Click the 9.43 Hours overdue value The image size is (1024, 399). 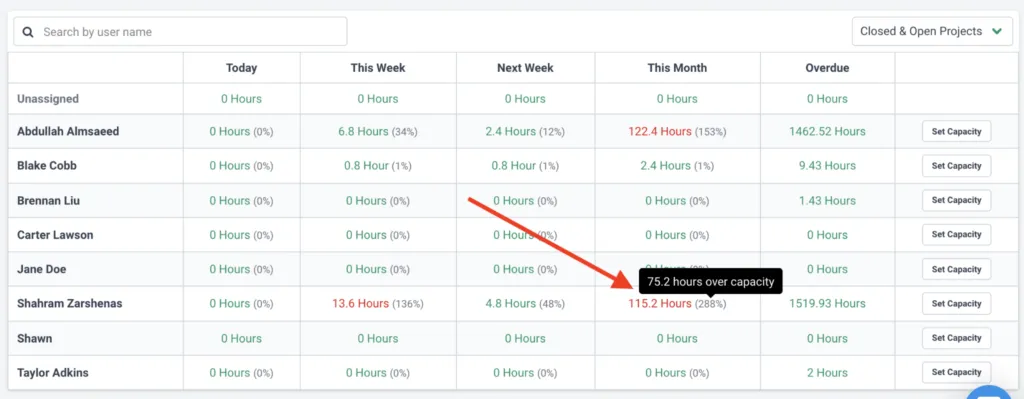point(827,166)
